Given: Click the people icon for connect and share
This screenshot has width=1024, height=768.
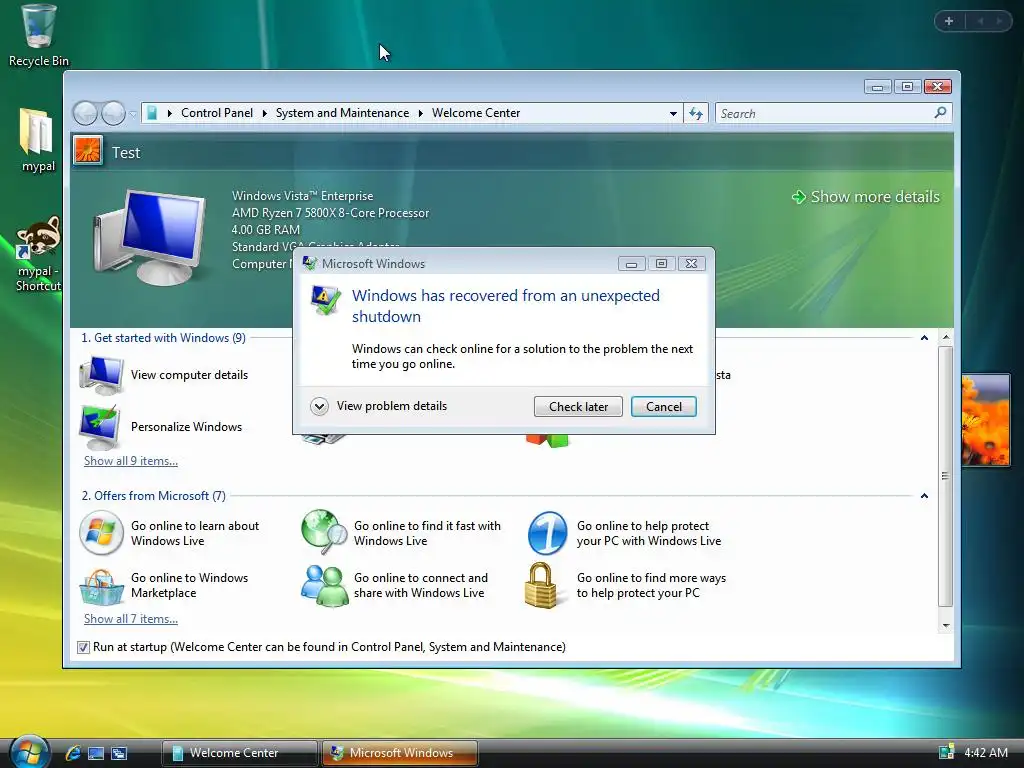Looking at the screenshot, I should point(324,585).
